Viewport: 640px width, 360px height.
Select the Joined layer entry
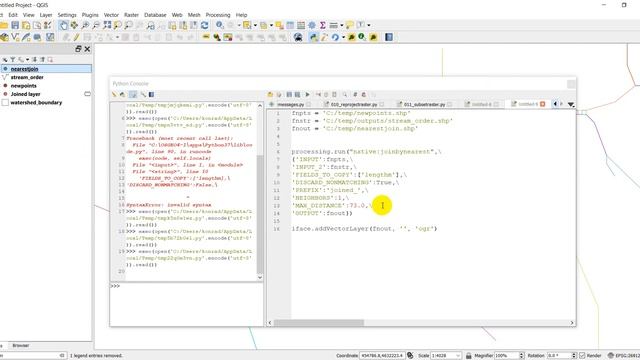coord(25,94)
